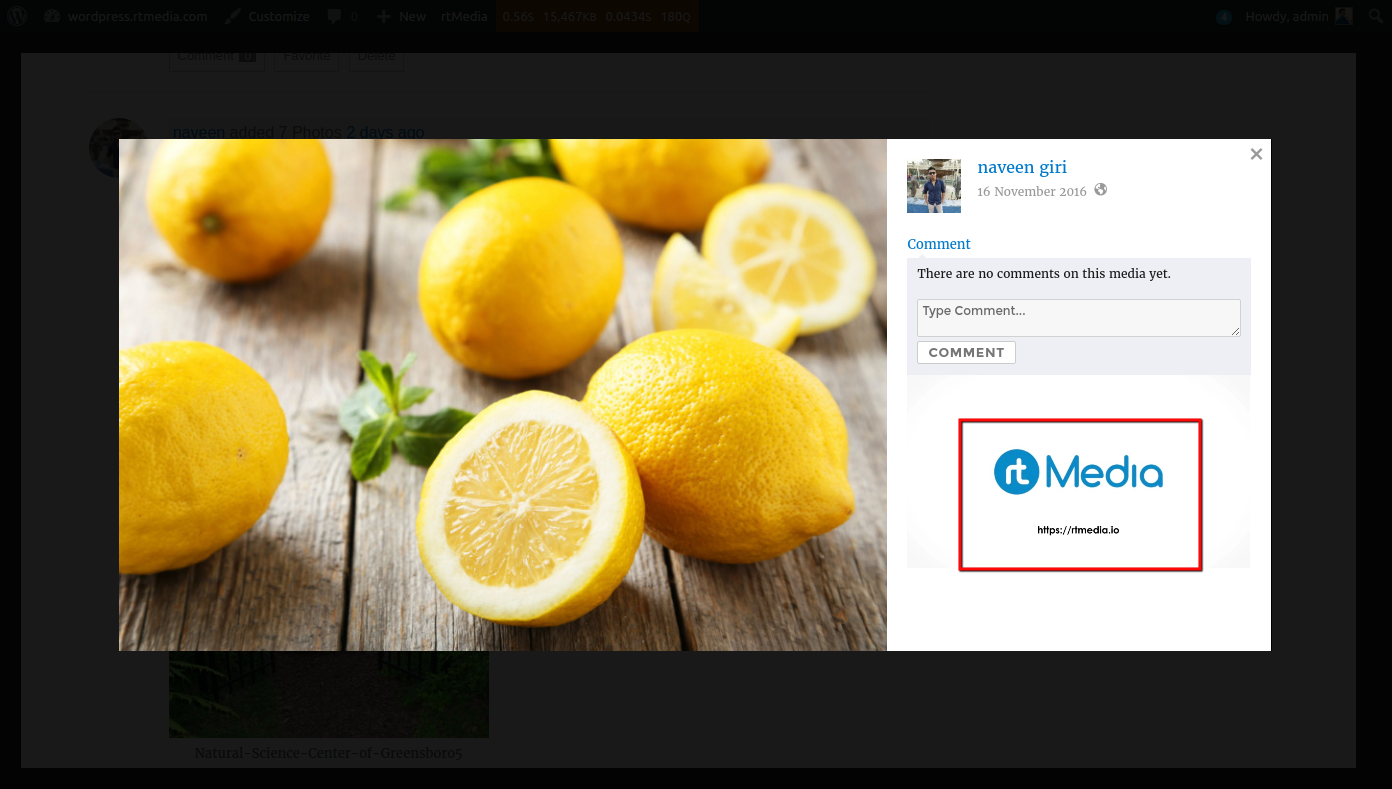Click the blue notification count badge
Screen dimensions: 1392x789
1224,17
